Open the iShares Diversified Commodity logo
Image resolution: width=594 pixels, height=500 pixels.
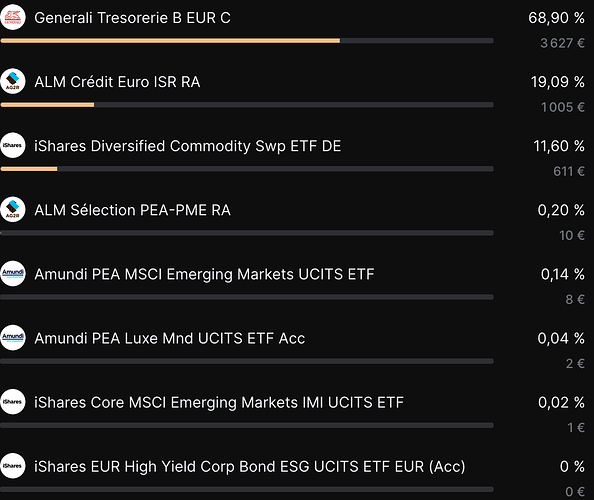coord(13,145)
